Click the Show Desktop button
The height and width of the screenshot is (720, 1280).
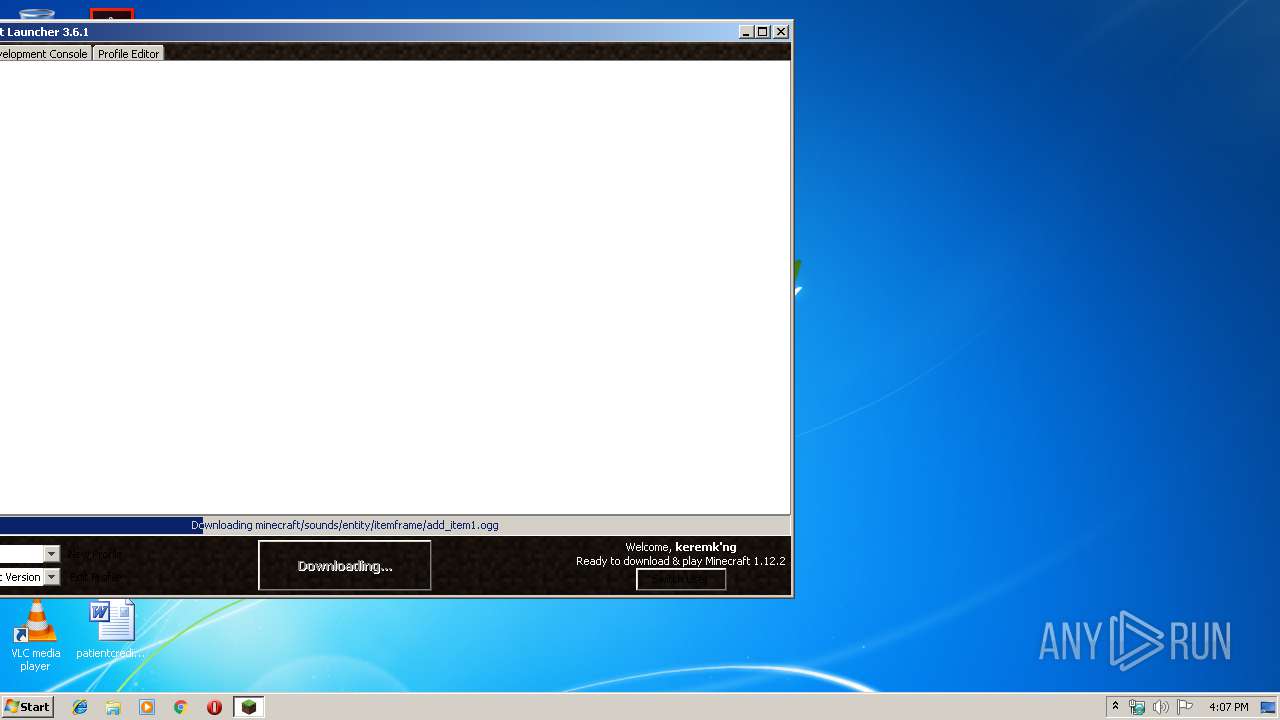[1268, 707]
